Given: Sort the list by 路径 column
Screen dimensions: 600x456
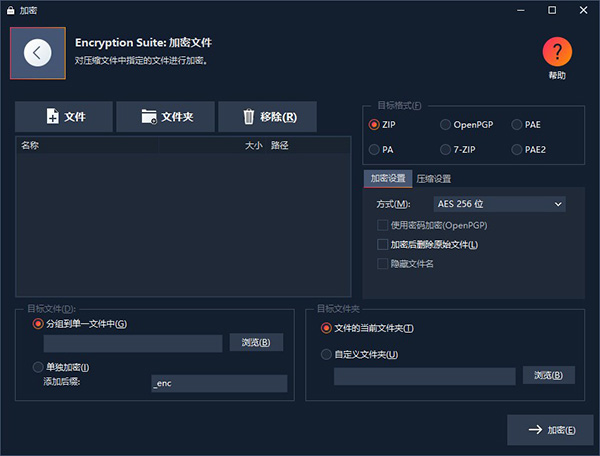Looking at the screenshot, I should (308, 145).
